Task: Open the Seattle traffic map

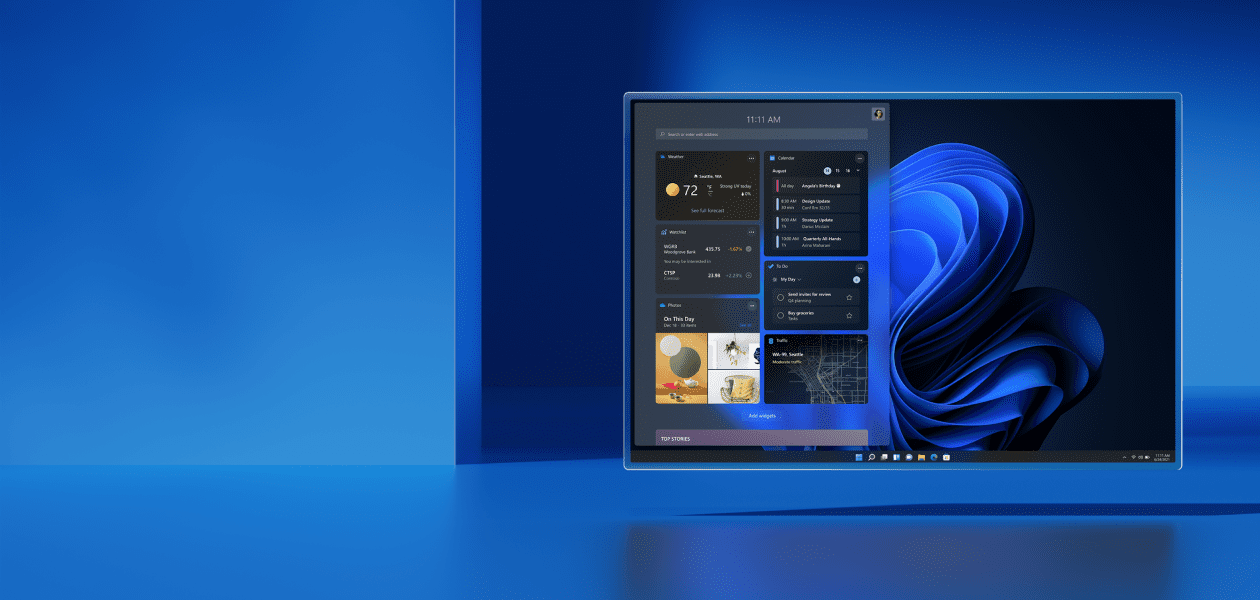Action: pyautogui.click(x=816, y=369)
